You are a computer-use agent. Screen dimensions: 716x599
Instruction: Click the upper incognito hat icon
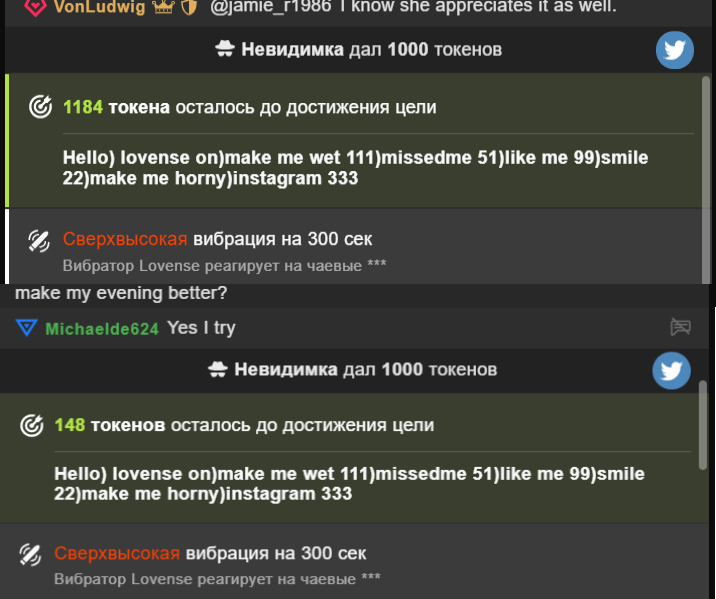coord(225,48)
